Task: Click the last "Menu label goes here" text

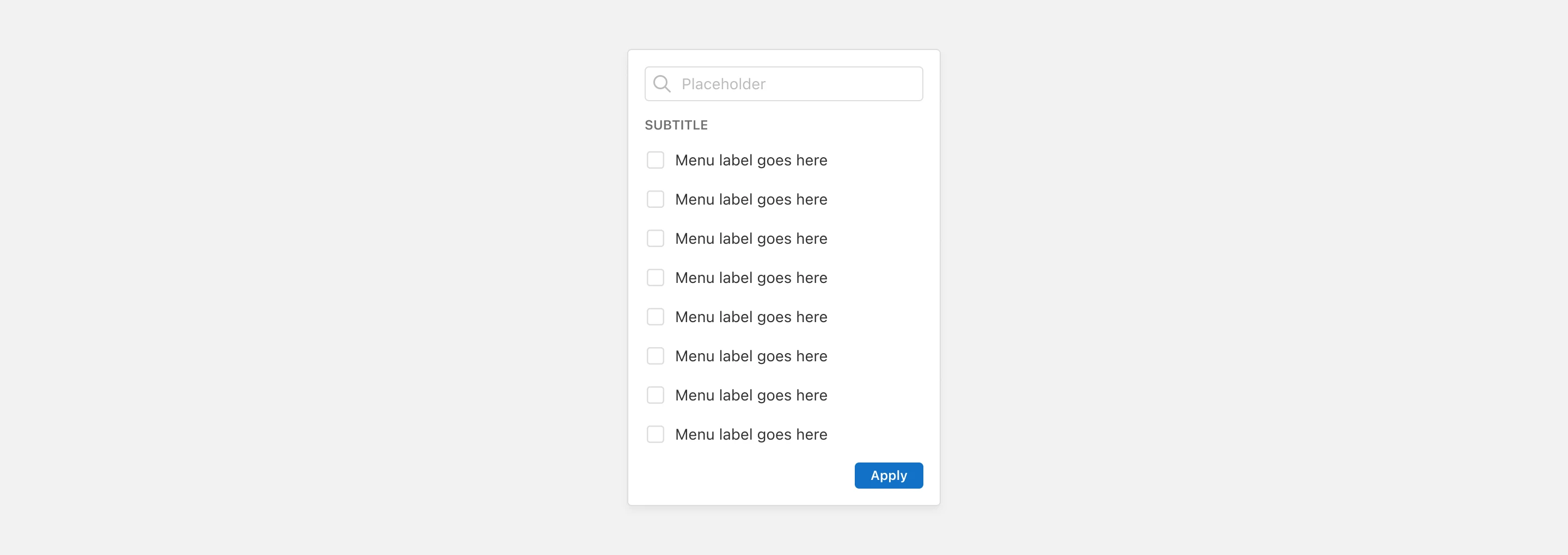Action: (751, 435)
